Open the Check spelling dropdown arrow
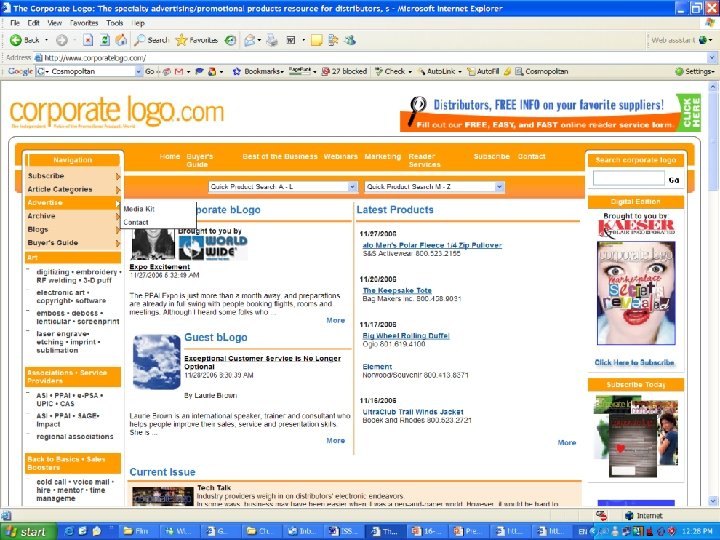The image size is (720, 540). click(x=410, y=72)
